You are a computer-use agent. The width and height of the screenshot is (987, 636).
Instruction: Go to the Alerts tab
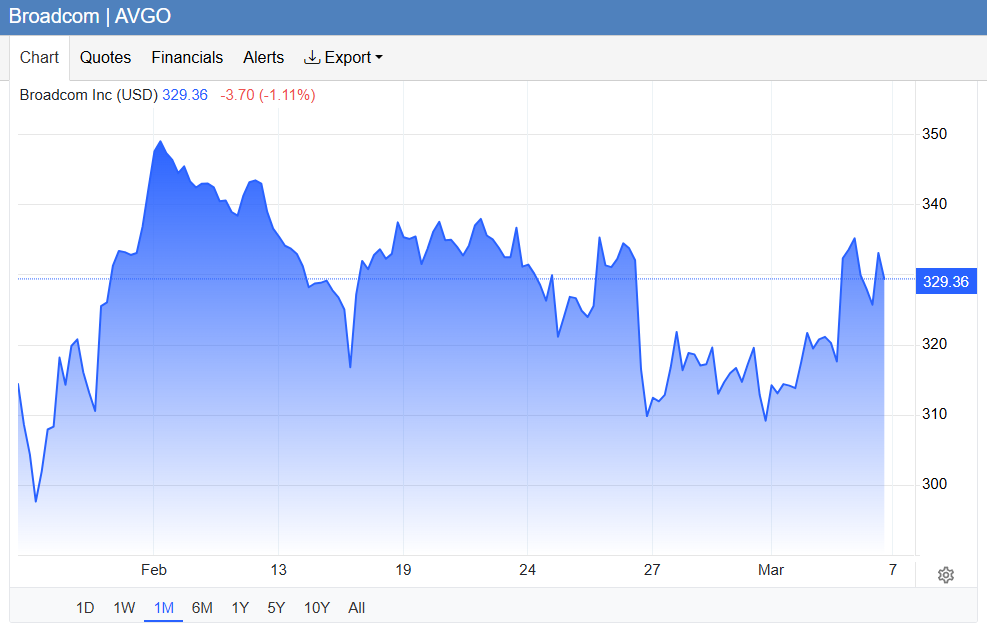pos(263,58)
